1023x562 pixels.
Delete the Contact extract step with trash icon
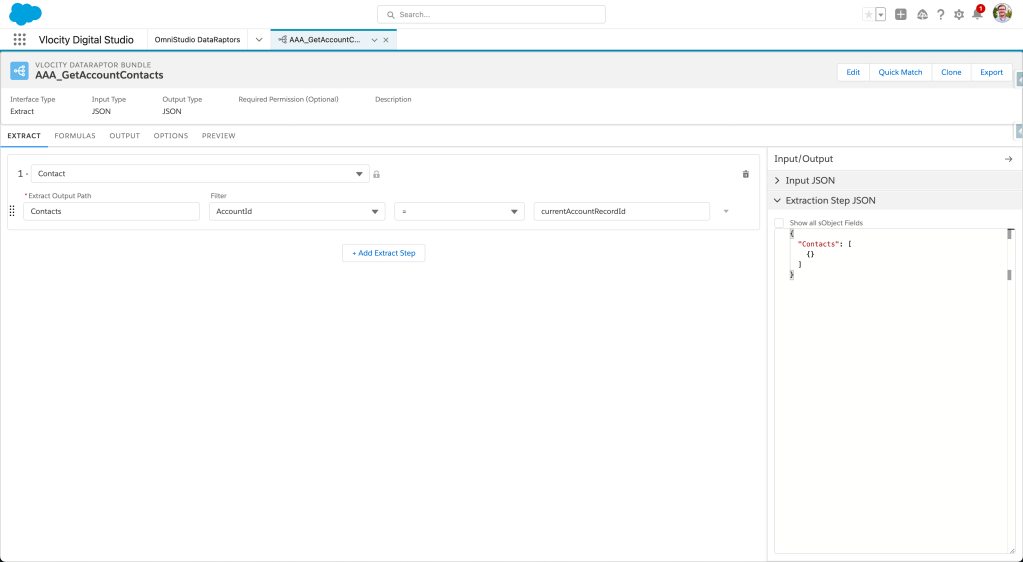click(x=745, y=174)
